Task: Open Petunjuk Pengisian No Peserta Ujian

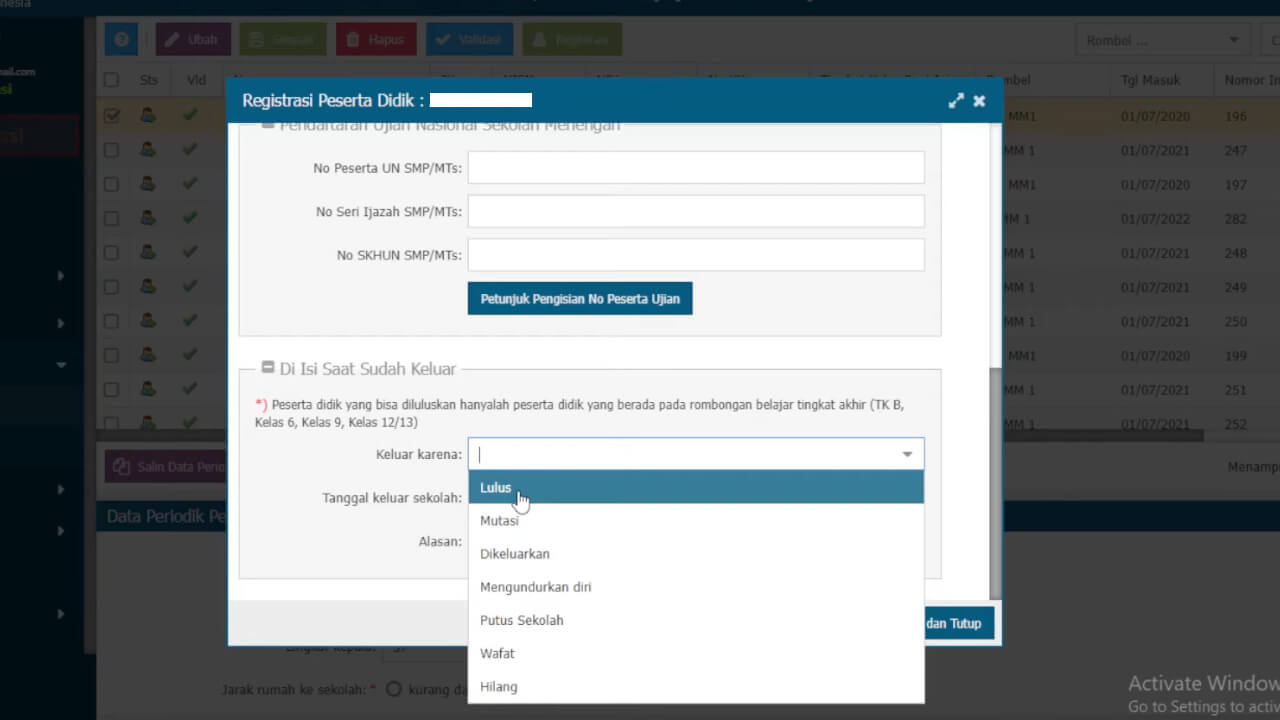Action: [580, 298]
